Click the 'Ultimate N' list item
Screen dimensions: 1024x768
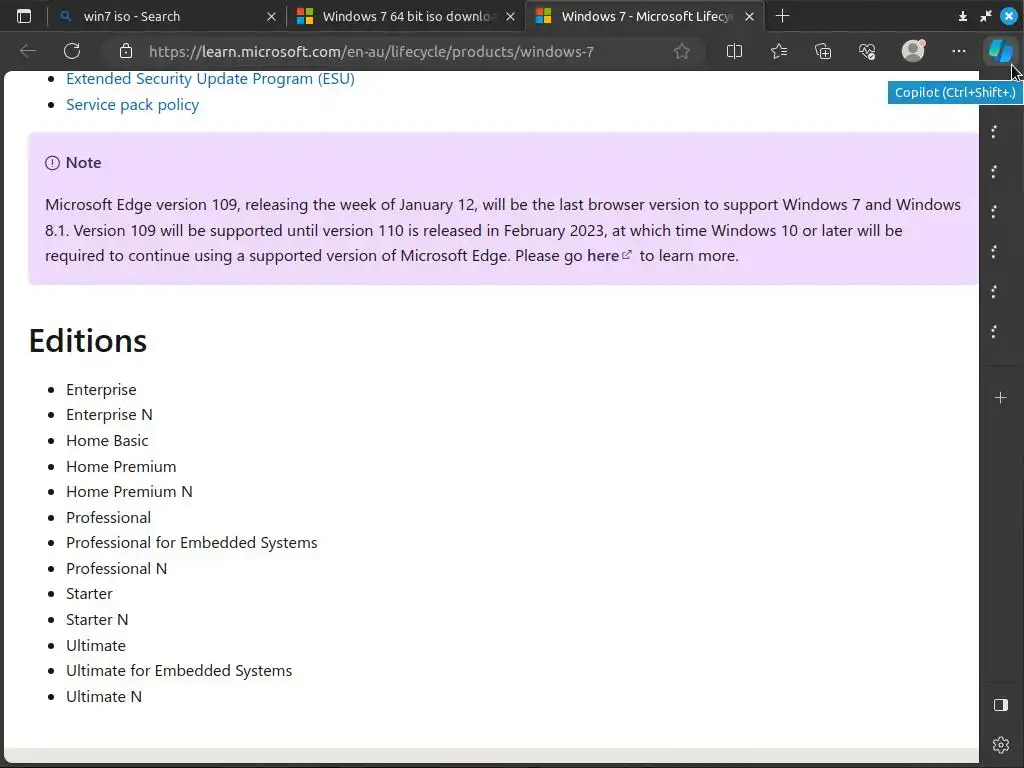pos(104,697)
